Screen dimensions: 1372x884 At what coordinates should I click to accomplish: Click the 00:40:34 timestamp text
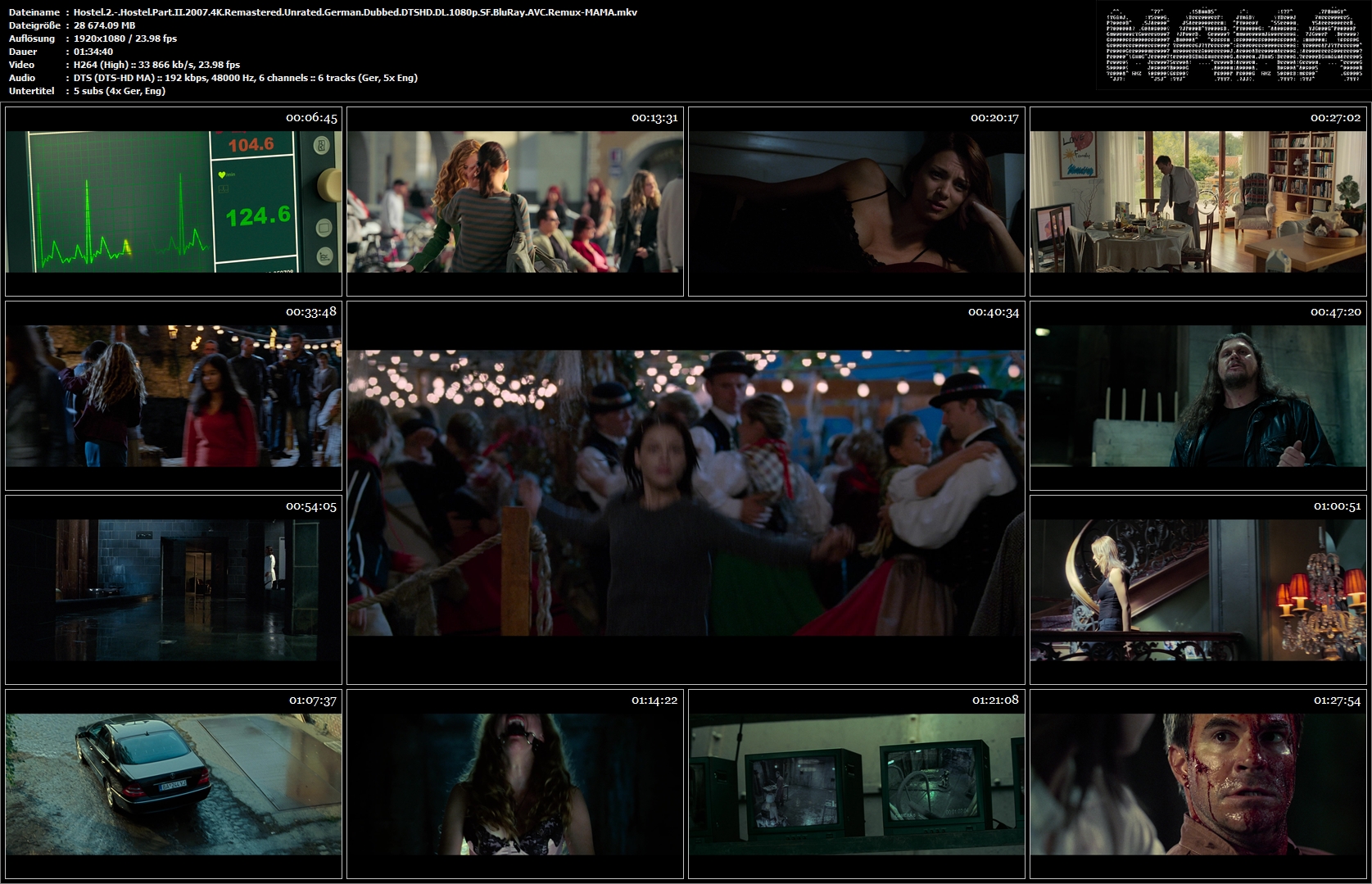(x=994, y=312)
